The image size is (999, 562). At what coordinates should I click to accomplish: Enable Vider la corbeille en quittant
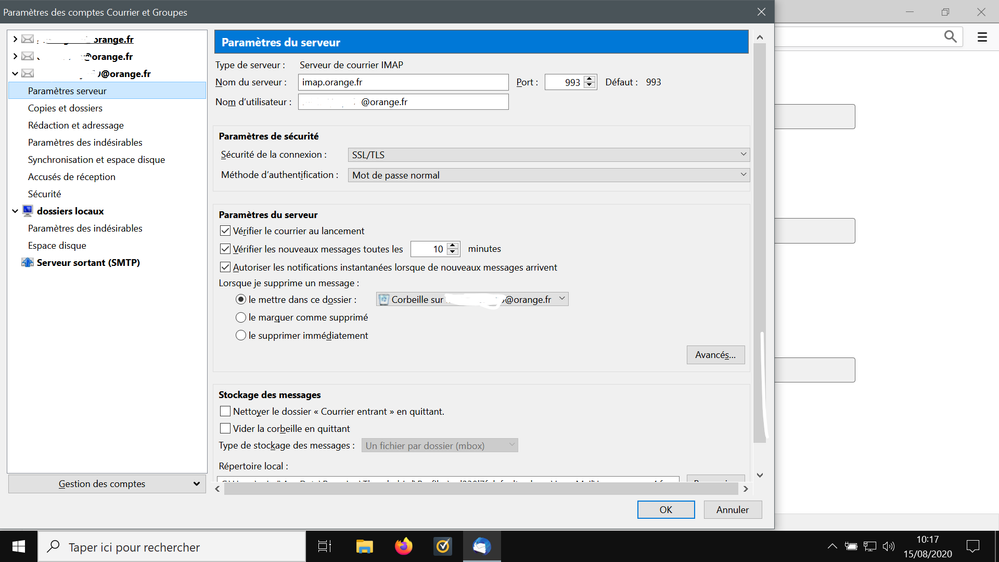225,428
